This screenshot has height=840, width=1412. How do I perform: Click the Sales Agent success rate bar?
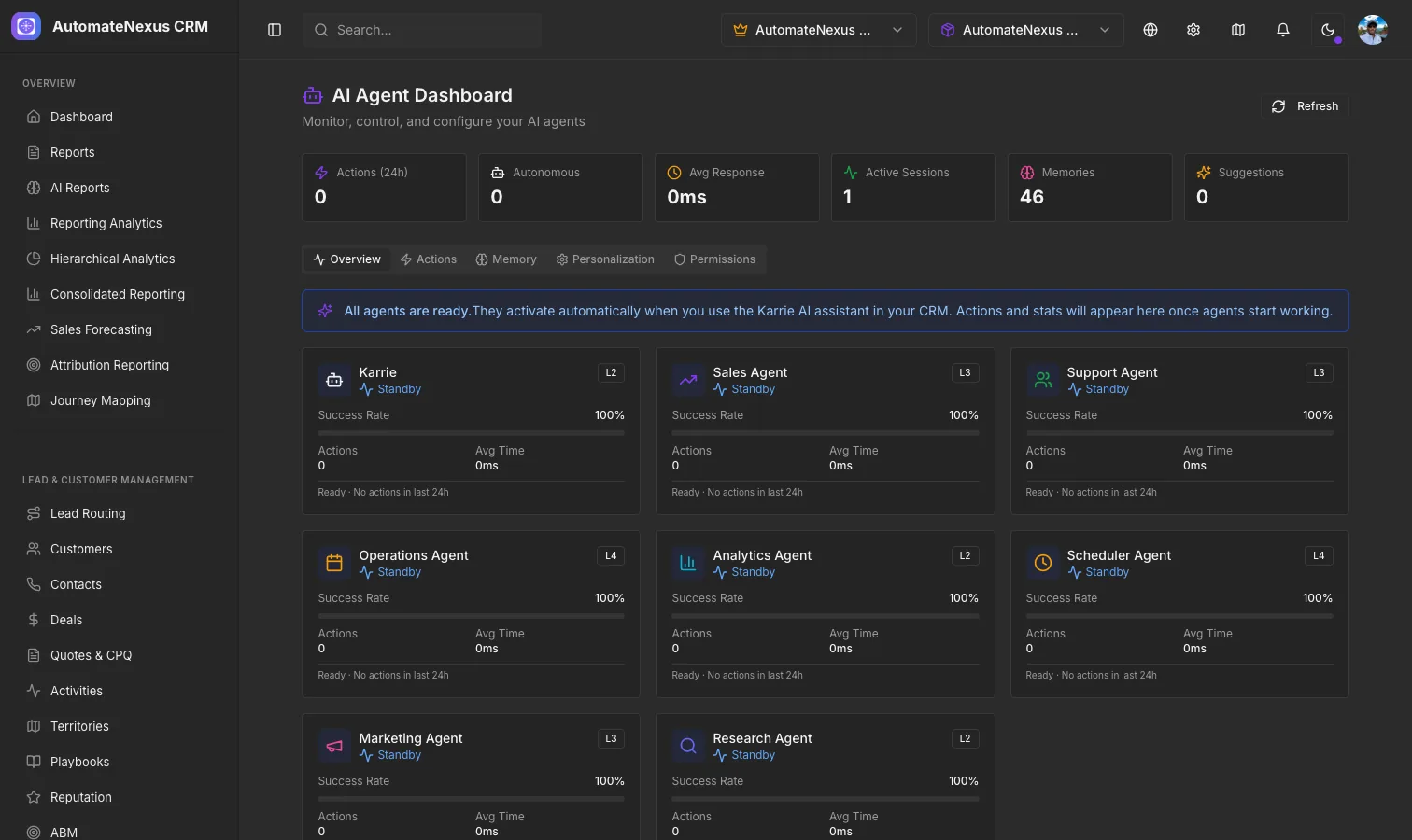click(x=826, y=433)
